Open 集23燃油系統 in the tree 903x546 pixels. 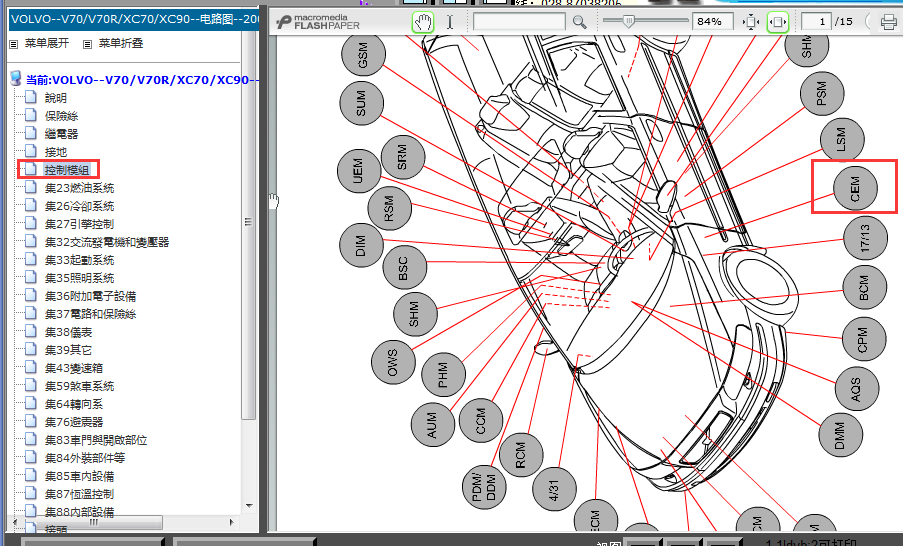(79, 188)
